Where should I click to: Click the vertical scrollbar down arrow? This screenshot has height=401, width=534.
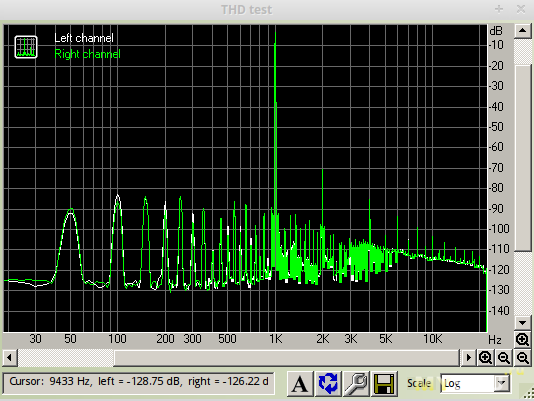pos(522,322)
